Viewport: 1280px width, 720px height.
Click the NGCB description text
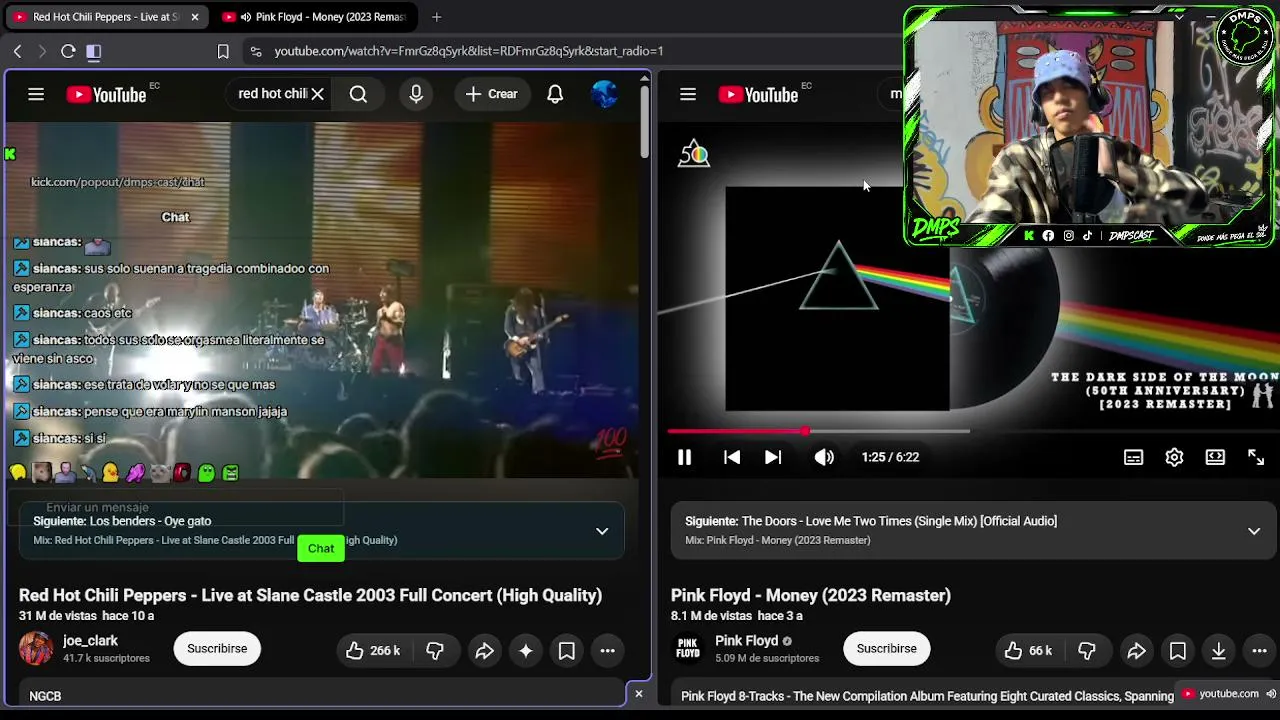click(45, 696)
